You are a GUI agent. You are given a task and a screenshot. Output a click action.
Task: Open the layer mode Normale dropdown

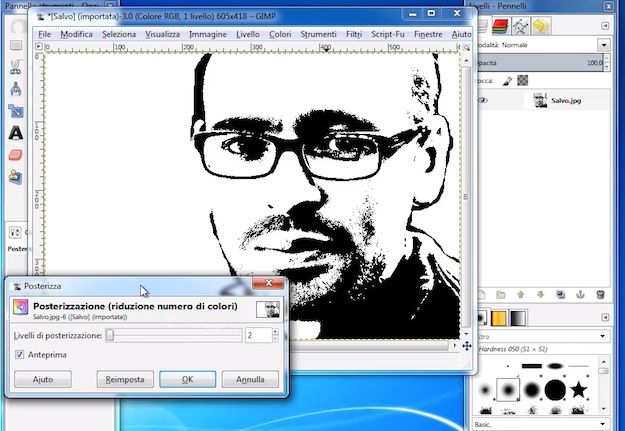(x=603, y=45)
